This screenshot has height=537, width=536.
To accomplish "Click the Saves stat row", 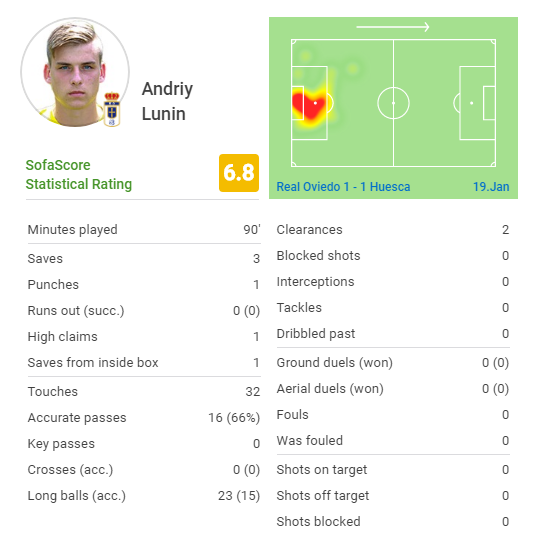I will coord(144,259).
